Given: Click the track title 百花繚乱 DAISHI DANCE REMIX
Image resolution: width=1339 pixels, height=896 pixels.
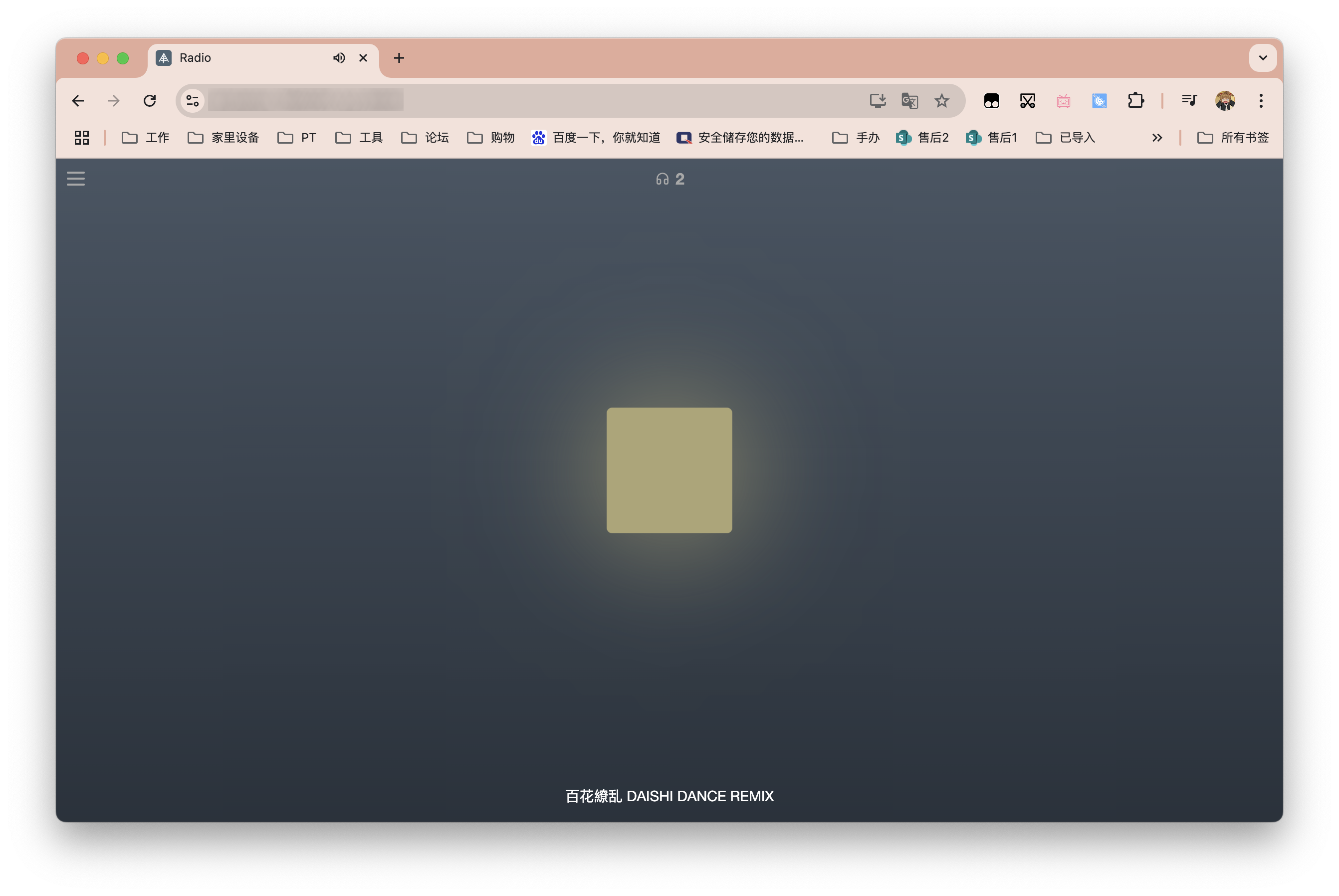Looking at the screenshot, I should point(669,796).
